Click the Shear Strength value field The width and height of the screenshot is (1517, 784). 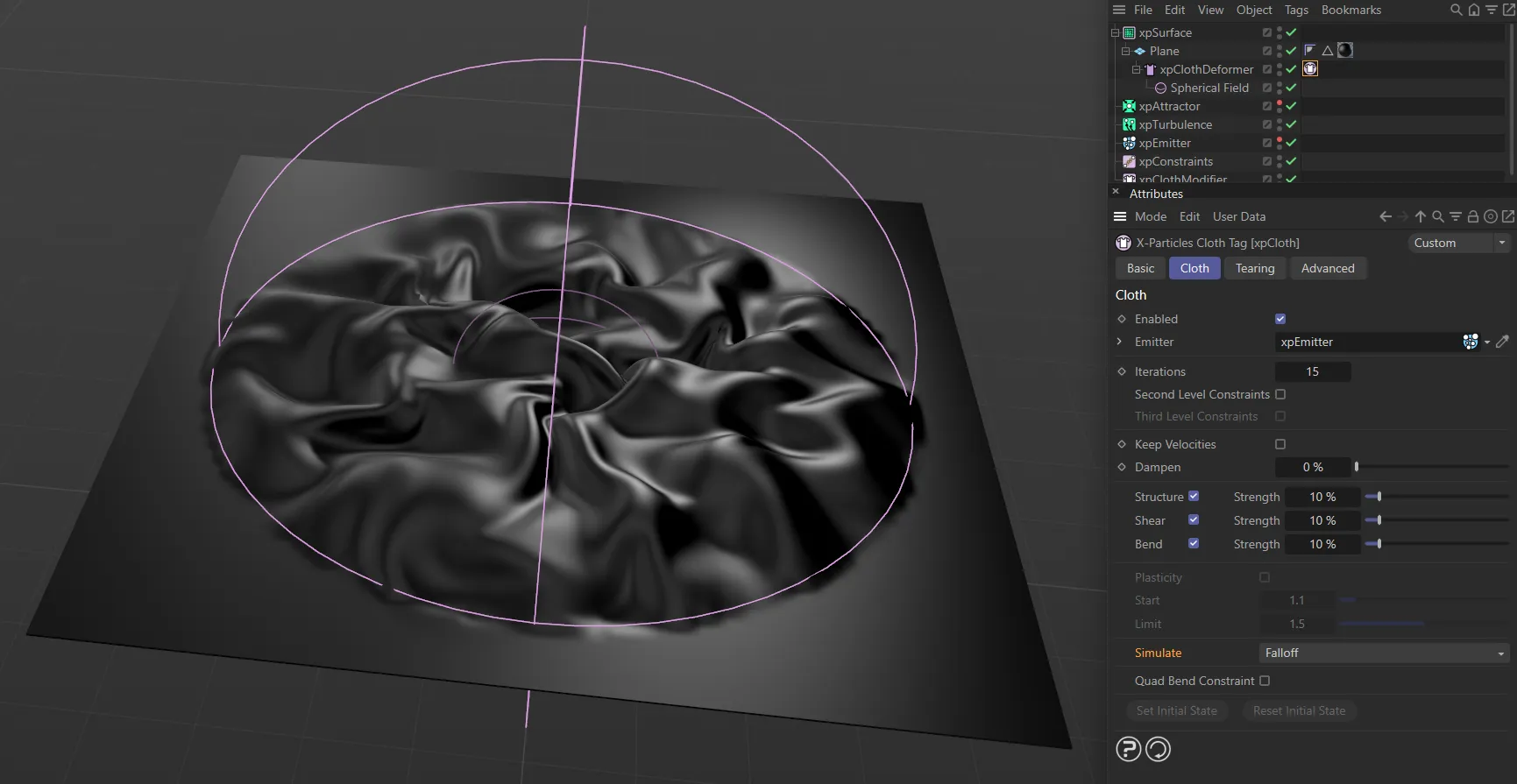point(1322,520)
